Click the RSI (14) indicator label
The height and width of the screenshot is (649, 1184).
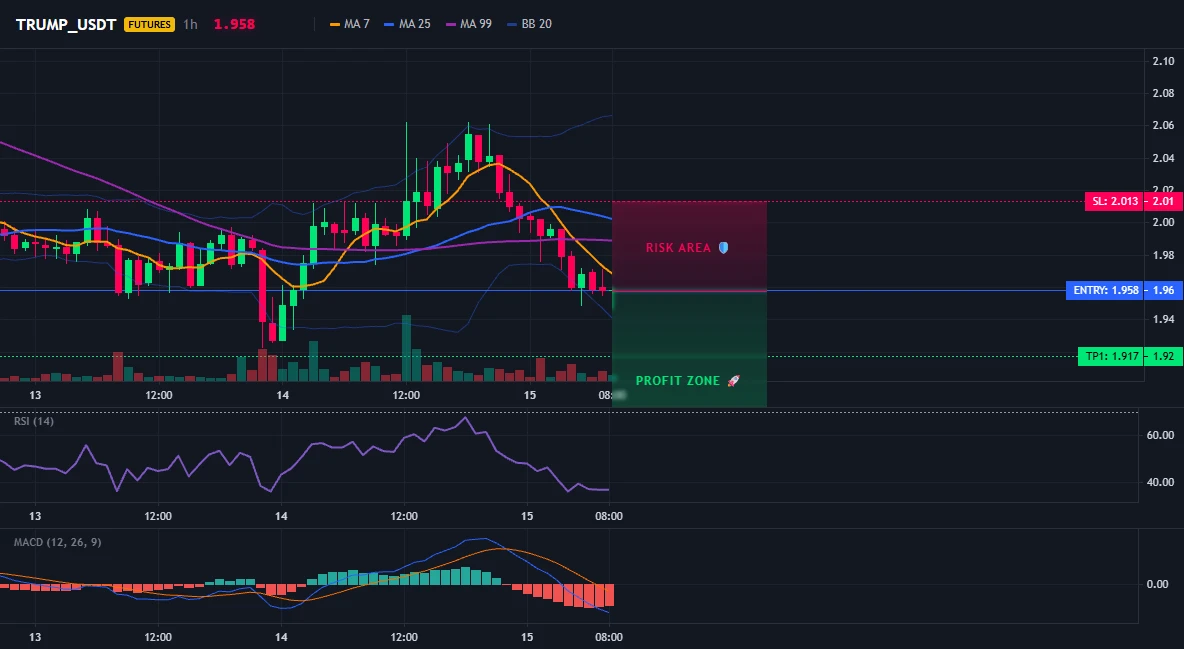pyautogui.click(x=34, y=421)
